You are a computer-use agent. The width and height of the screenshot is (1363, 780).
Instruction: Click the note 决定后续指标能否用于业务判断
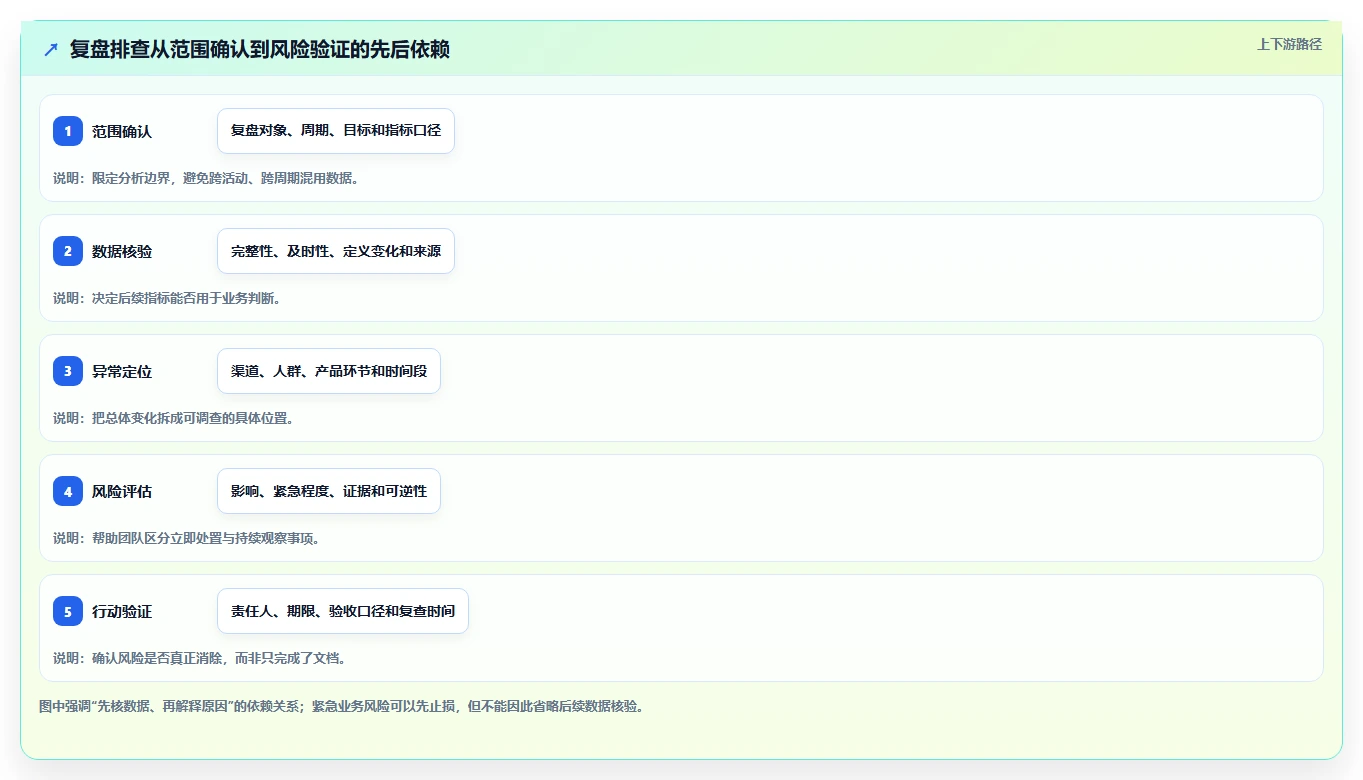(x=167, y=298)
